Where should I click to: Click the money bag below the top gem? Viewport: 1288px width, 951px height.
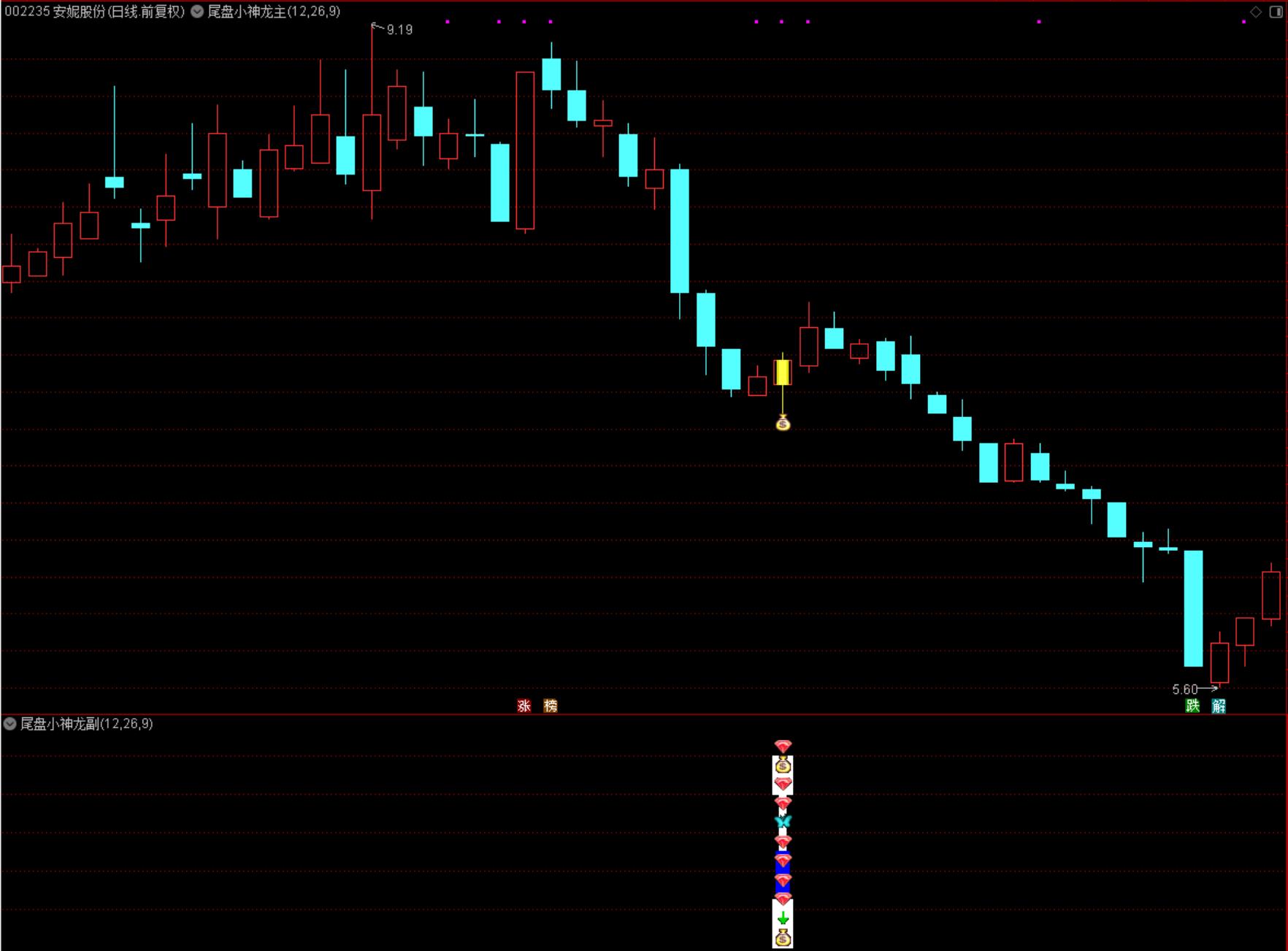783,765
